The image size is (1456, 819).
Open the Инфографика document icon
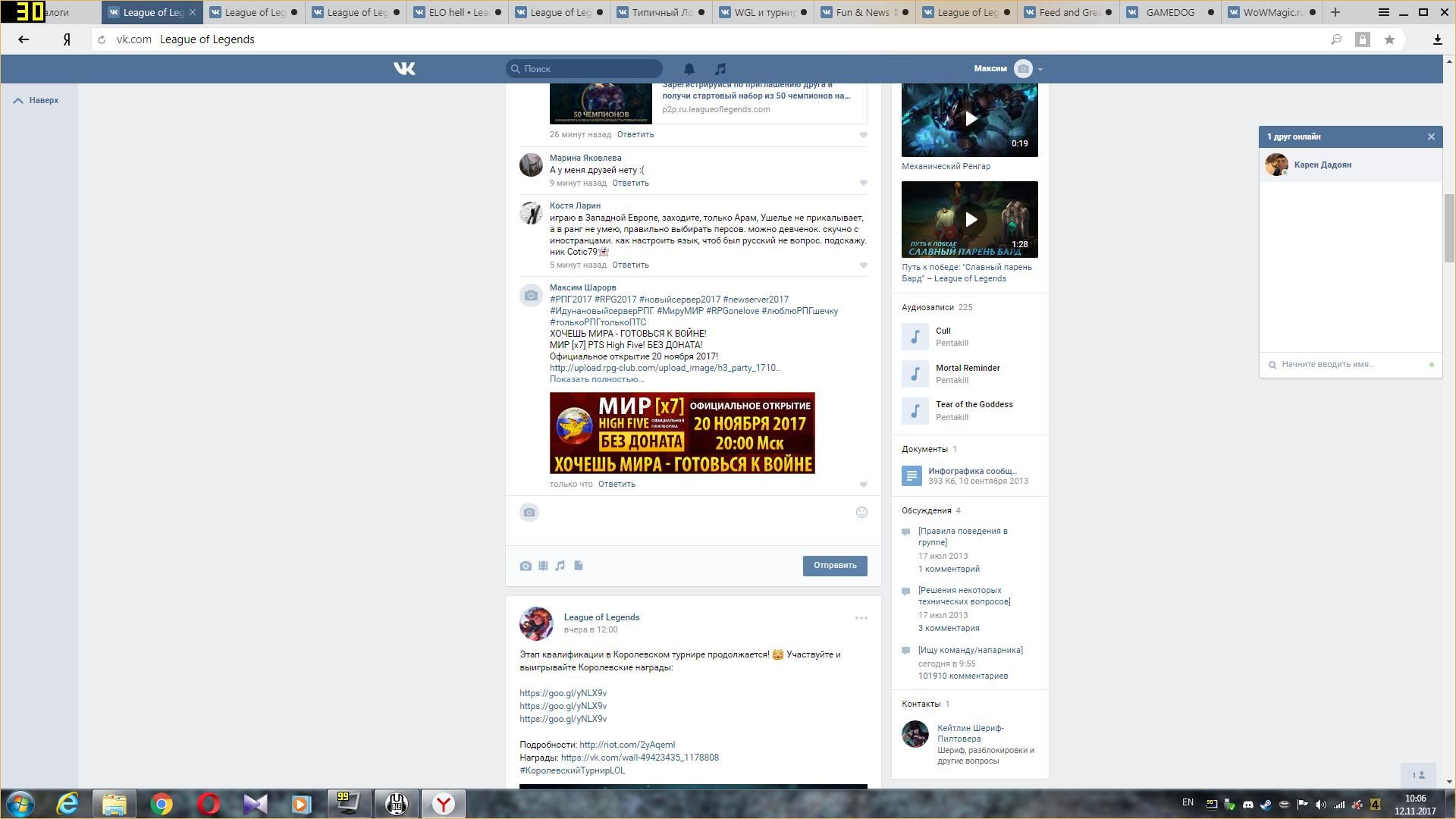912,476
